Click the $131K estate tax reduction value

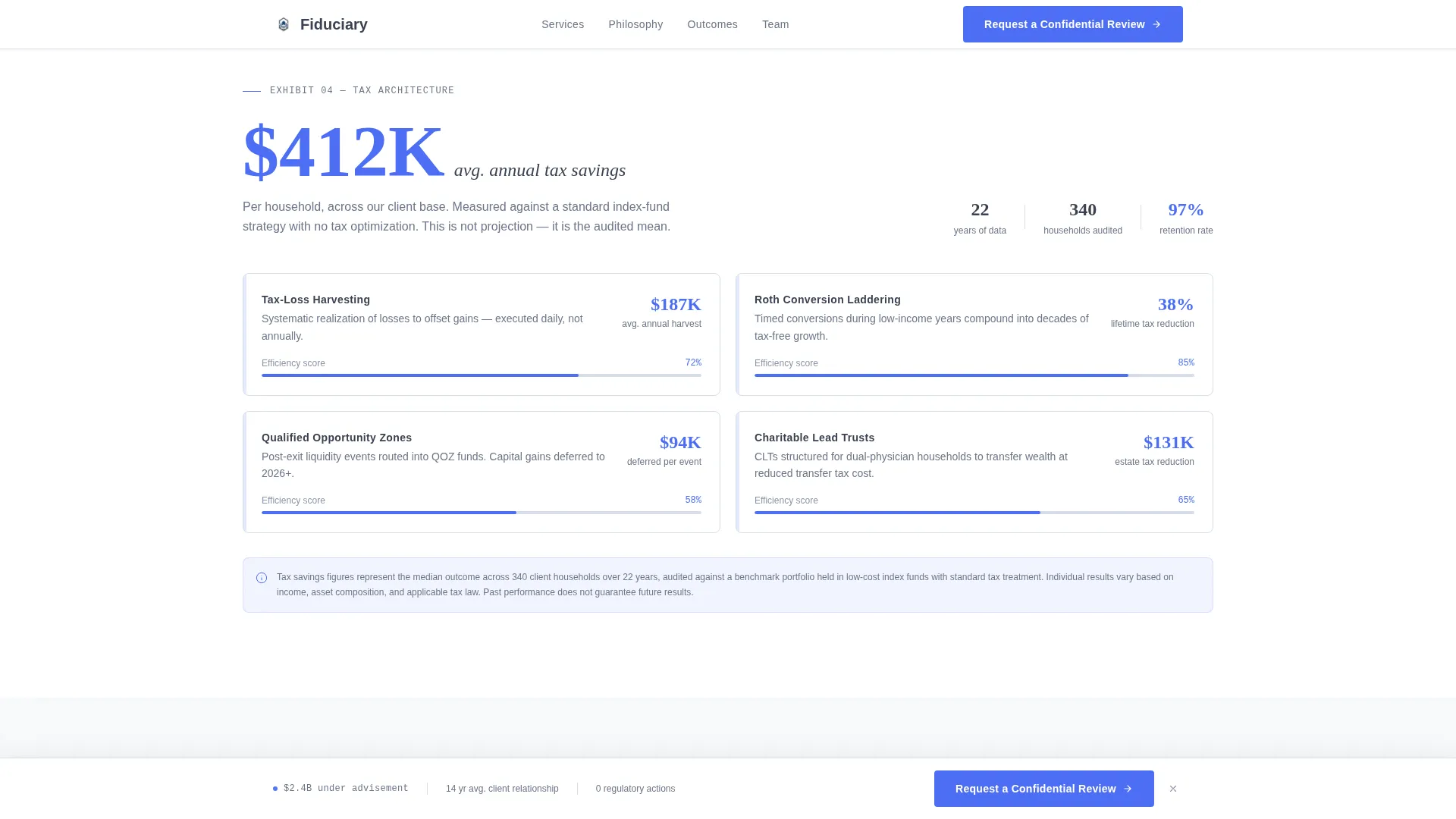(1169, 442)
